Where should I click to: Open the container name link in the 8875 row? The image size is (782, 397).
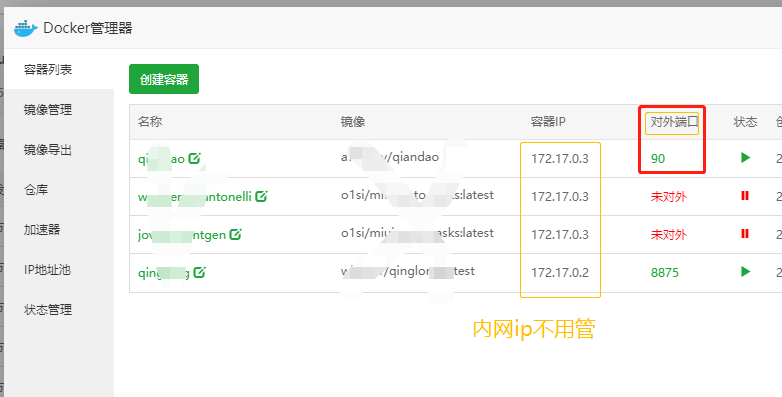click(x=164, y=273)
